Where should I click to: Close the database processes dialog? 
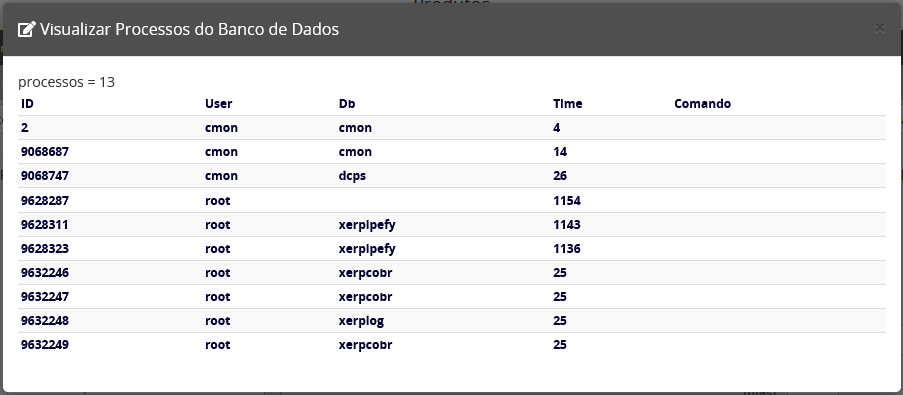[879, 28]
